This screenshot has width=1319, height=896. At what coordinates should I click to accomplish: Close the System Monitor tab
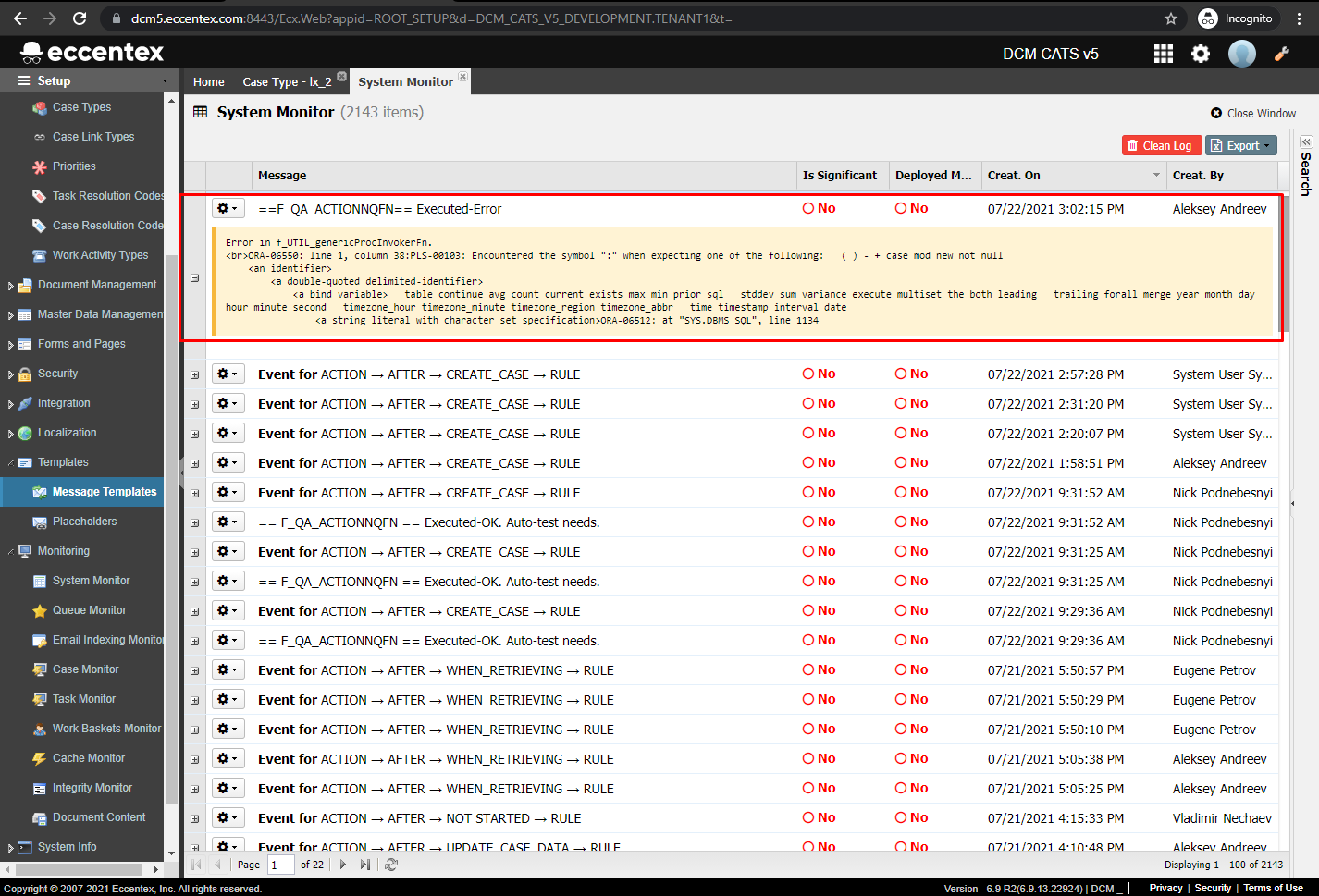click(463, 76)
